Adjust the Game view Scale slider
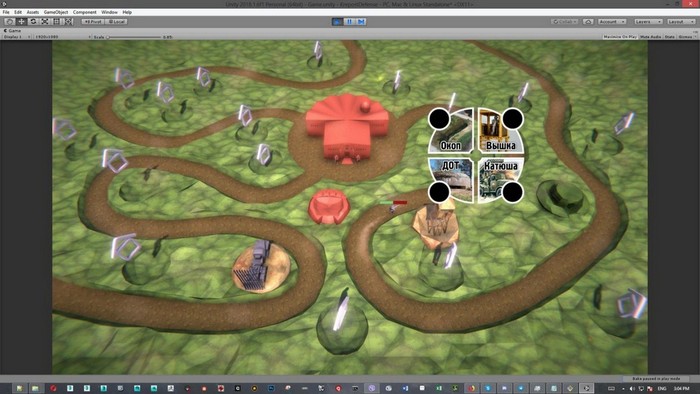Image resolution: width=700 pixels, height=394 pixels. [x=134, y=37]
